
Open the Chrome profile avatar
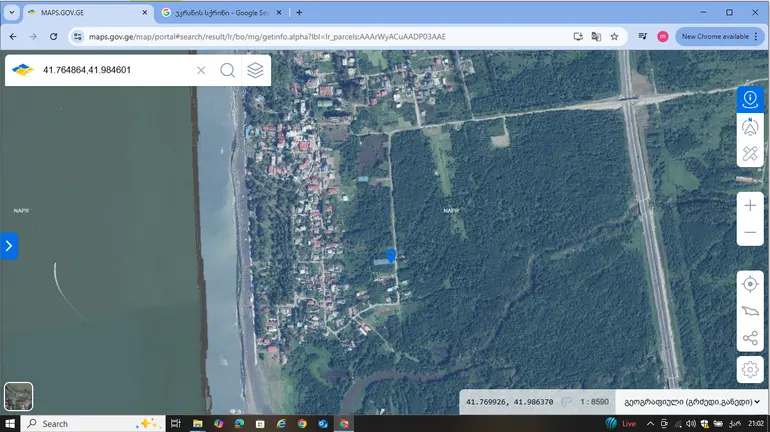click(662, 36)
